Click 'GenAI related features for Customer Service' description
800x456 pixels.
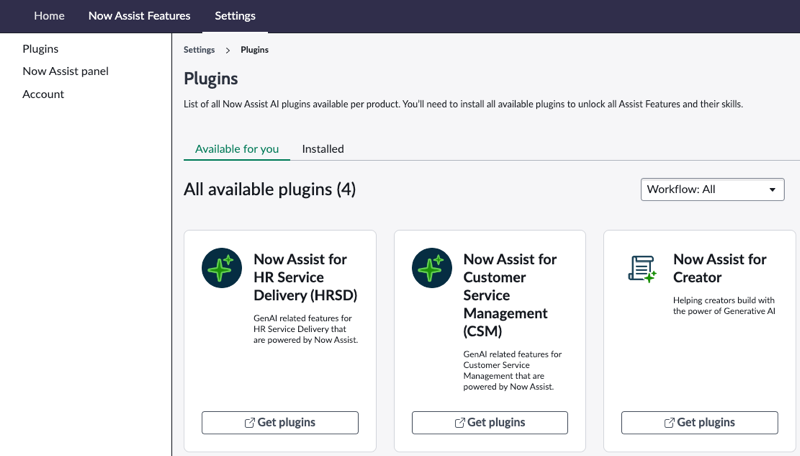coord(512,370)
